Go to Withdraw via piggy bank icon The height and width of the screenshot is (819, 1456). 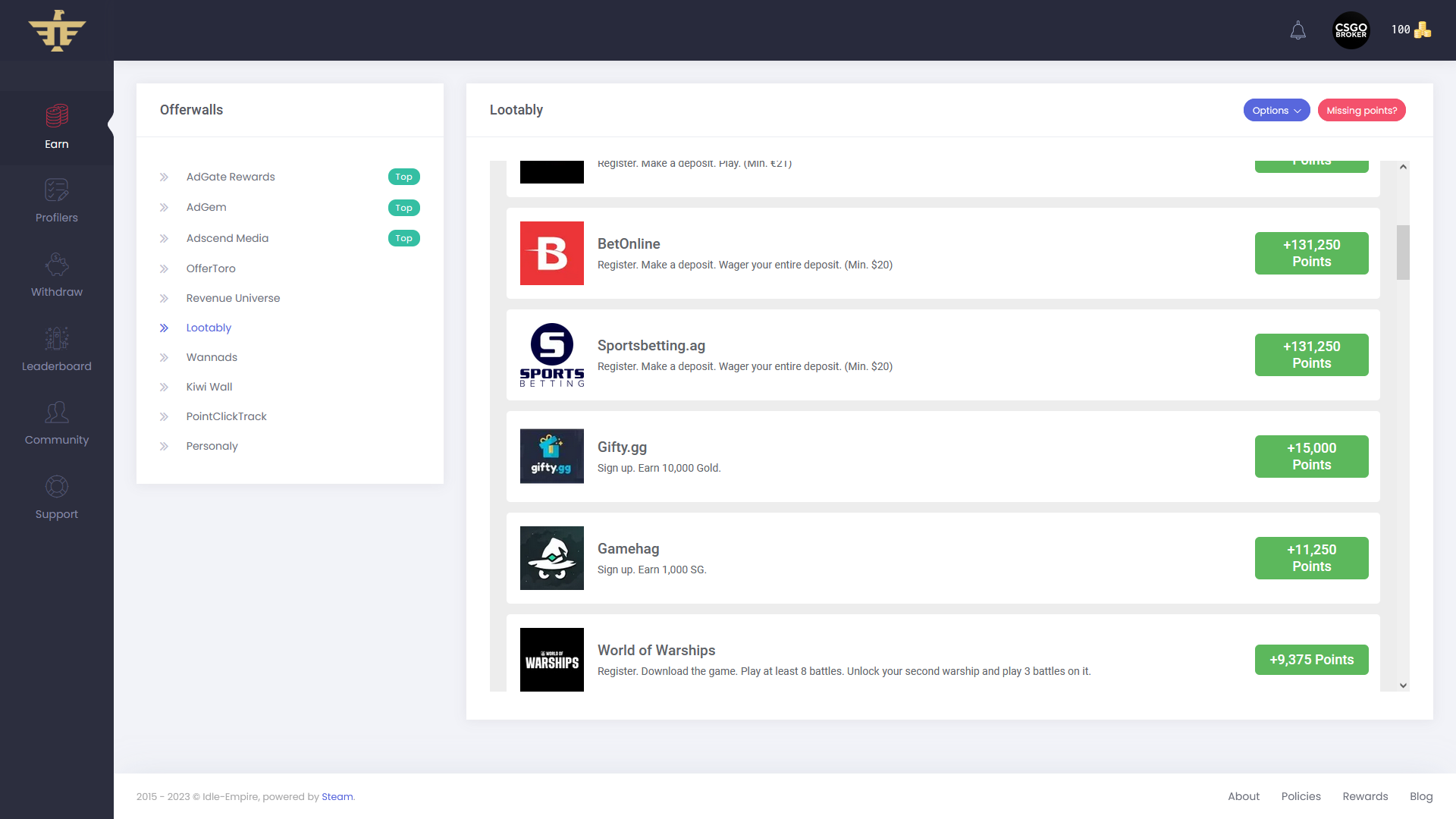pos(57,265)
